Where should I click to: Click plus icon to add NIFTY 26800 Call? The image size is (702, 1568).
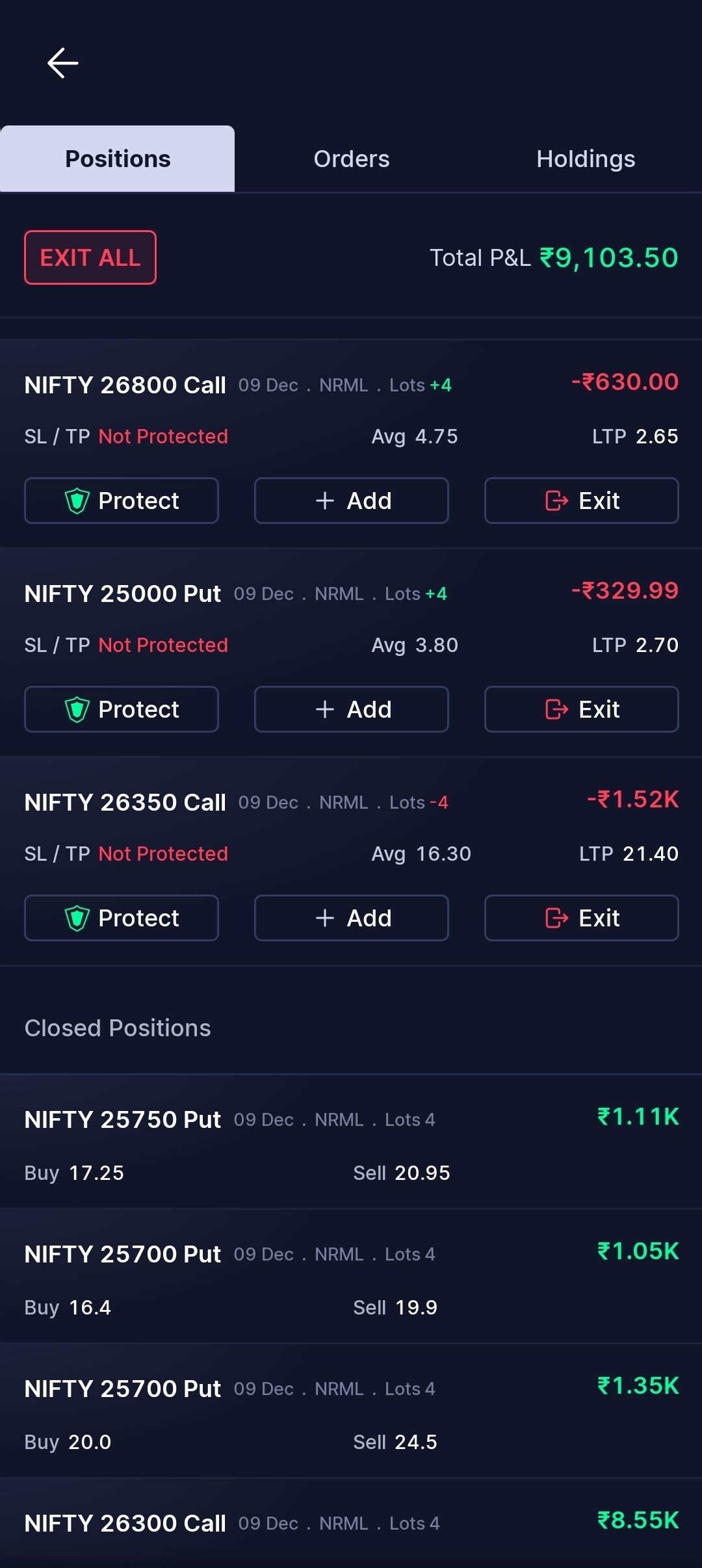(x=324, y=501)
